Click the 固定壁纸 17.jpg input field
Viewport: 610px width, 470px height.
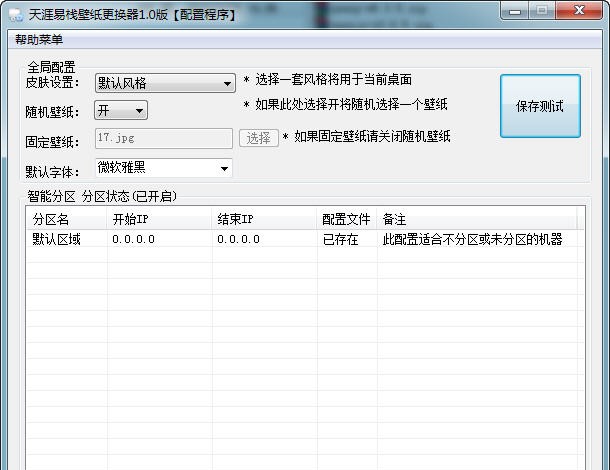(x=164, y=138)
